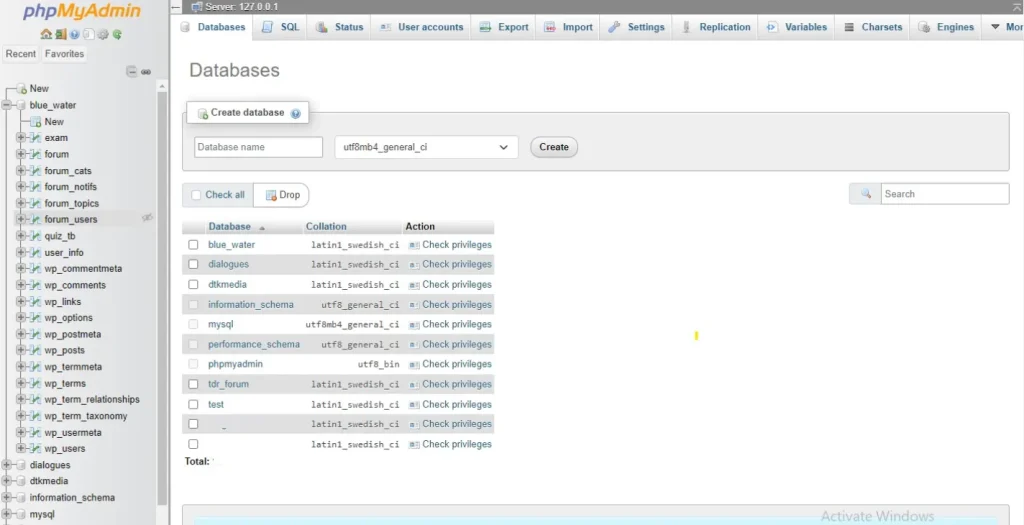The image size is (1024, 525).
Task: Reload navigation panel with green arrow icon
Action: pyautogui.click(x=118, y=35)
